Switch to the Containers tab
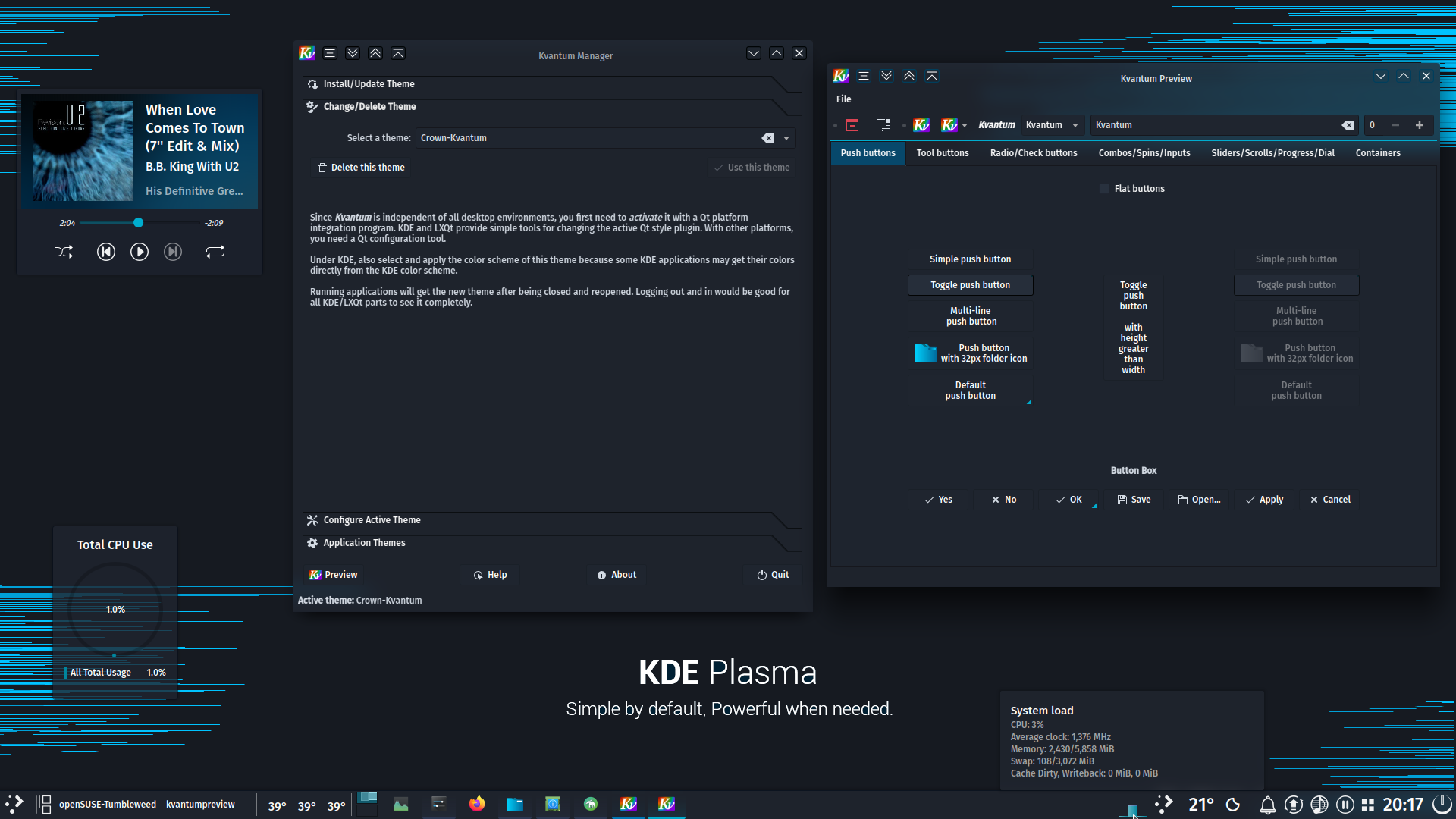The width and height of the screenshot is (1456, 819). pos(1378,153)
